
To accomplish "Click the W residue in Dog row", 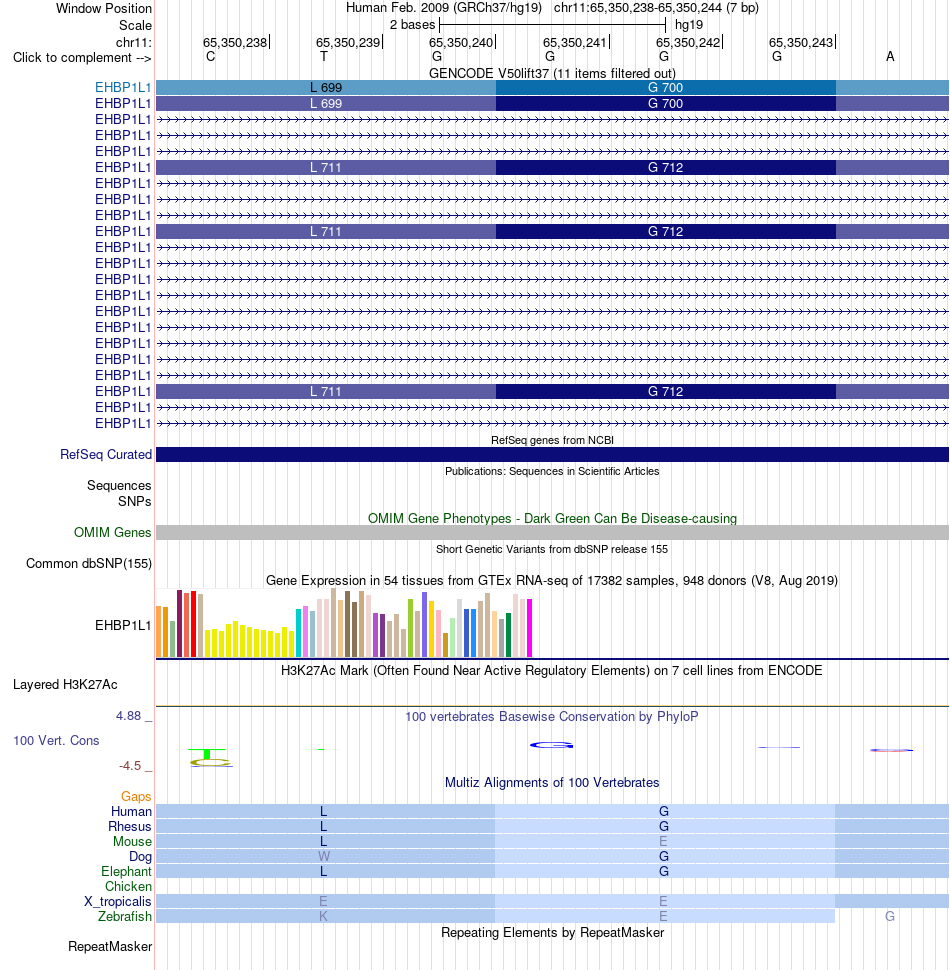I will (323, 856).
